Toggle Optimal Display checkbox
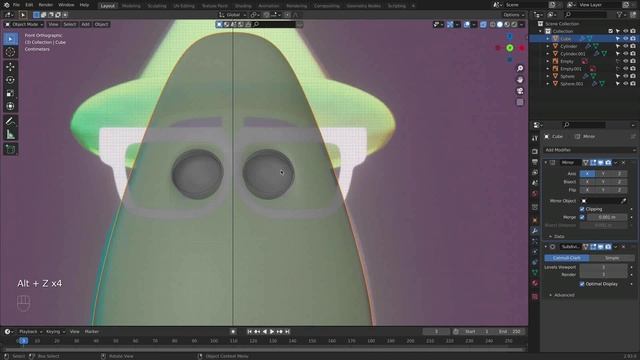Image resolution: width=640 pixels, height=360 pixels. pos(582,284)
